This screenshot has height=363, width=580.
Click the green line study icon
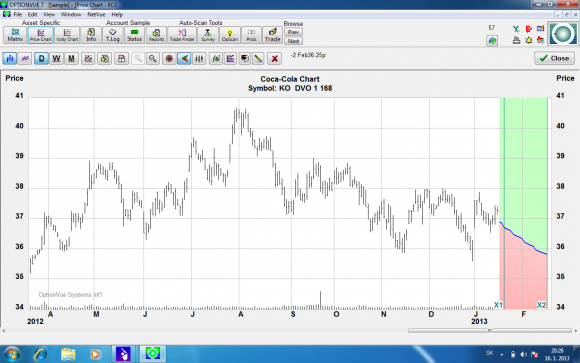[x=216, y=58]
